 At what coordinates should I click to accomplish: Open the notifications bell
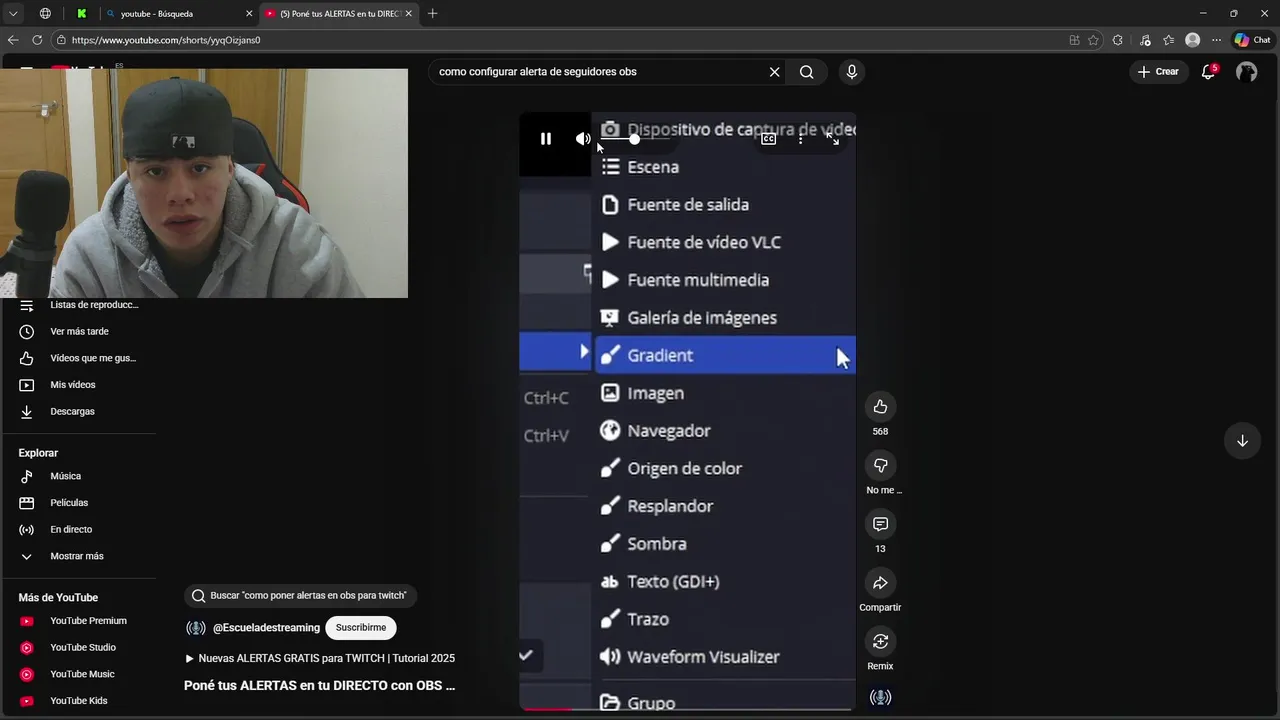pyautogui.click(x=1208, y=72)
